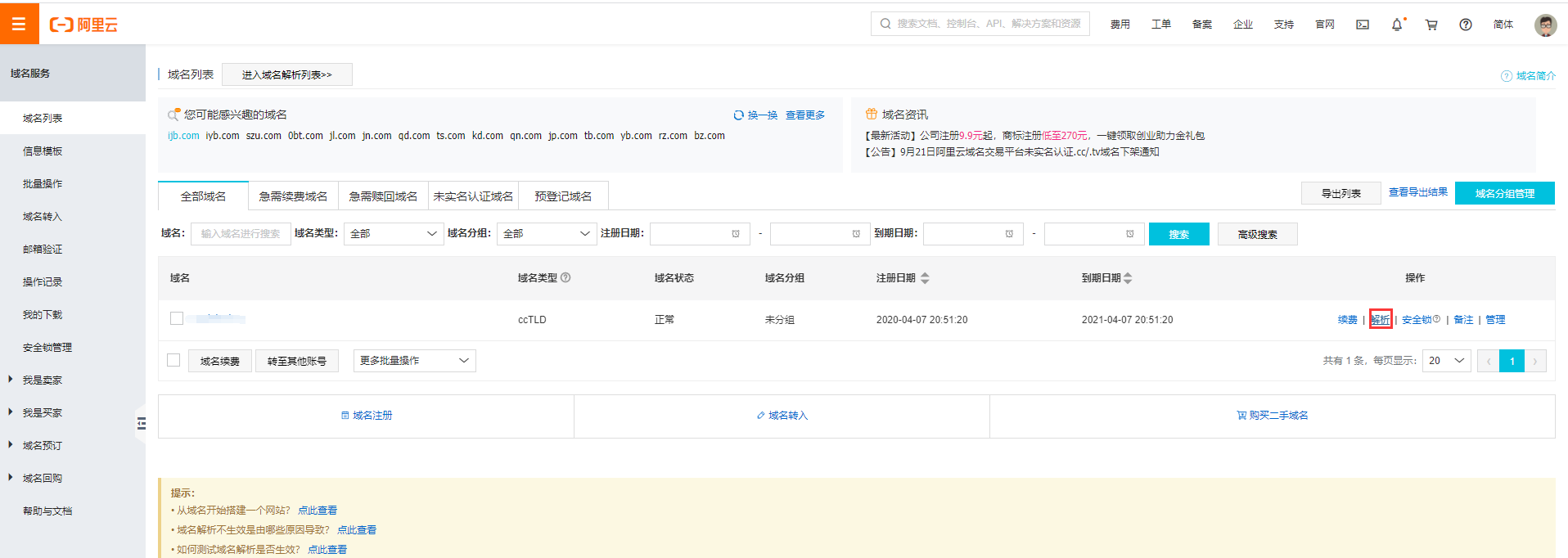Open calendar icon in second 到期日期 field

(x=1130, y=234)
